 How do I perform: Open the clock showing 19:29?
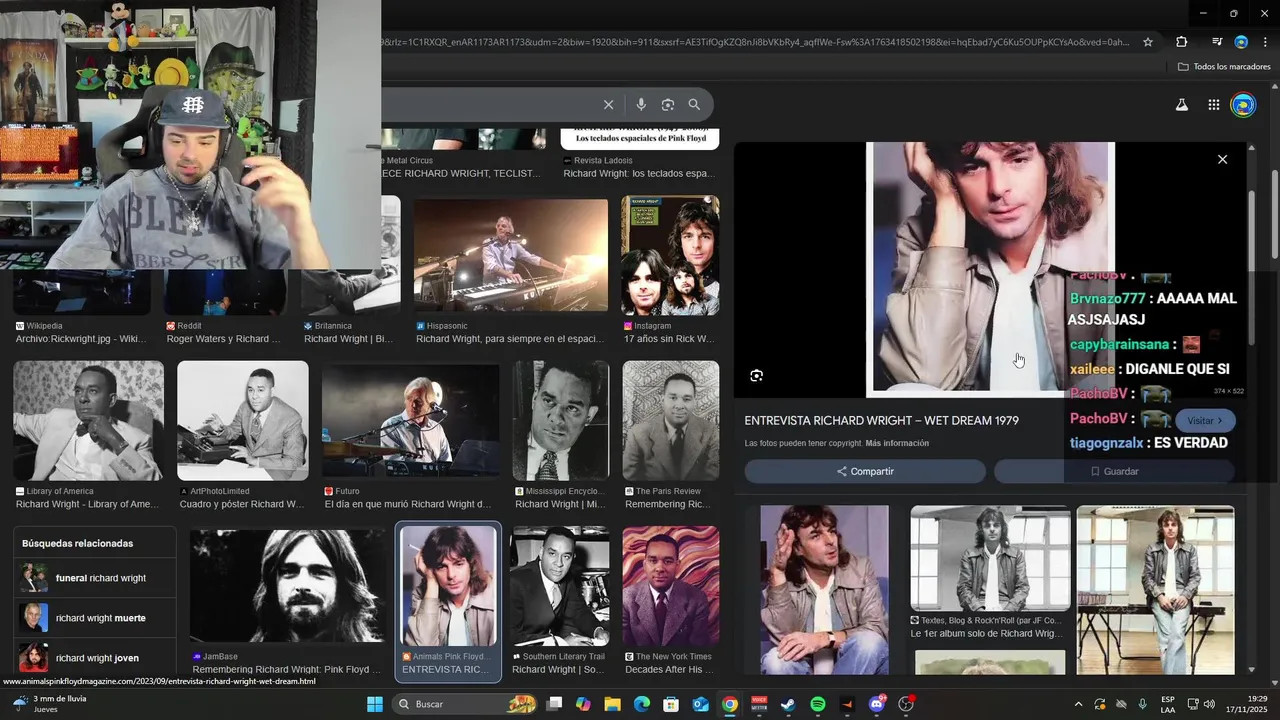pos(1249,704)
